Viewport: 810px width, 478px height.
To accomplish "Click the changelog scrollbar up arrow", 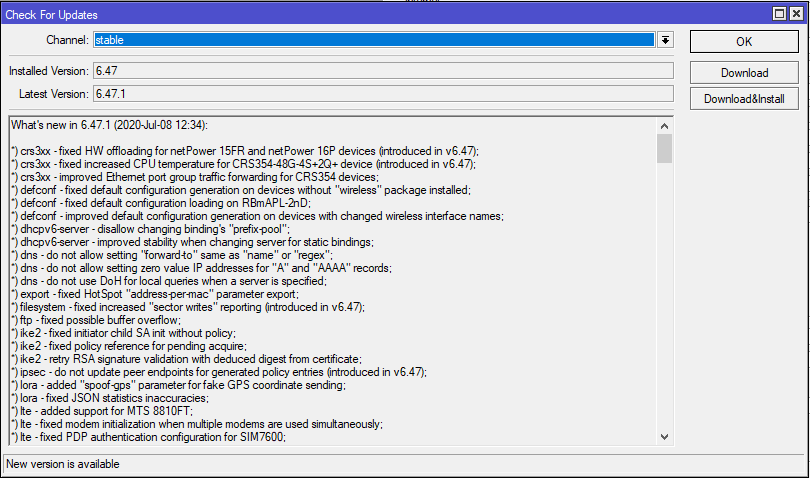I will pyautogui.click(x=664, y=125).
